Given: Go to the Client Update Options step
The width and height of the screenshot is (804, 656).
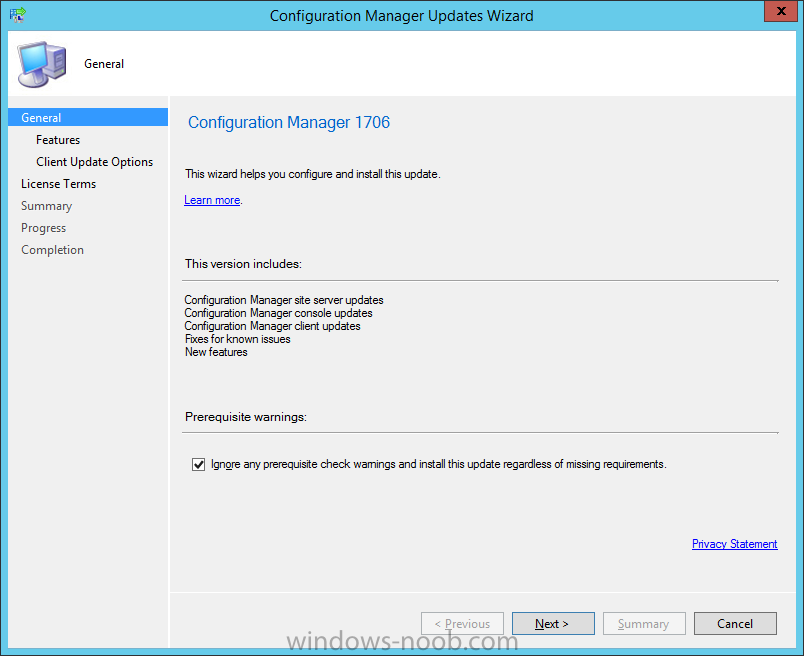Looking at the screenshot, I should (94, 162).
